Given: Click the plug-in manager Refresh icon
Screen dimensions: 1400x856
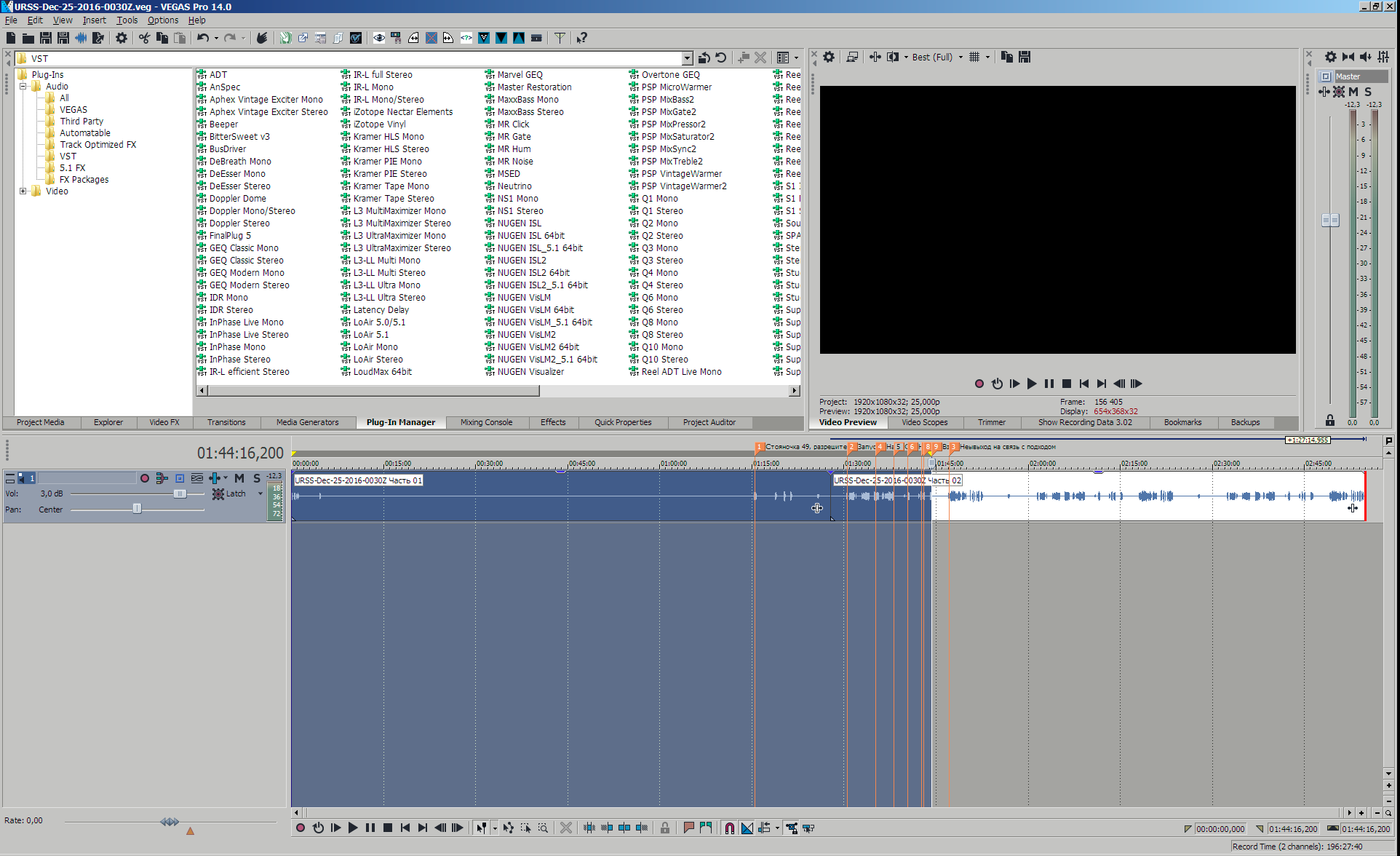Looking at the screenshot, I should tap(721, 58).
